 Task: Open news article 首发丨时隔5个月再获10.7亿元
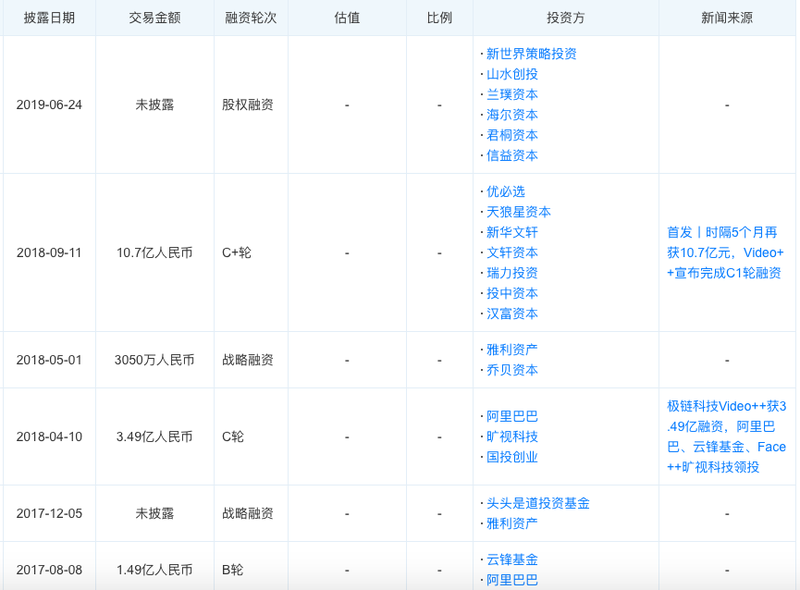725,253
